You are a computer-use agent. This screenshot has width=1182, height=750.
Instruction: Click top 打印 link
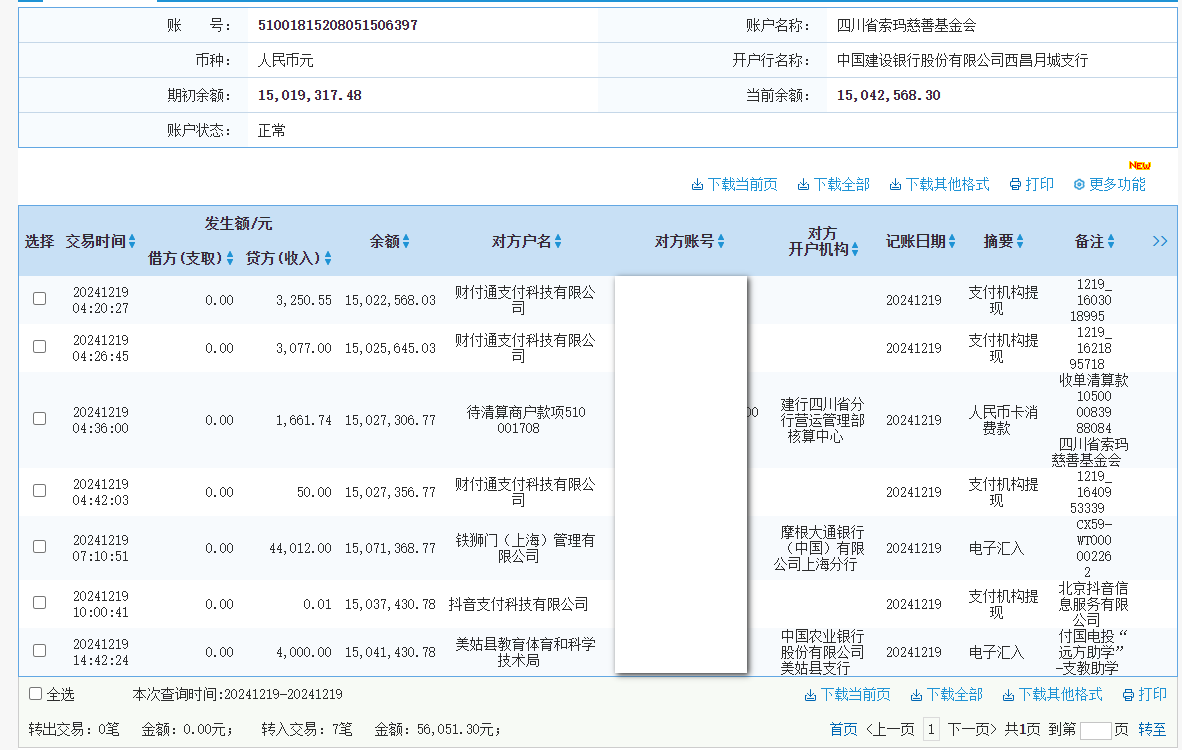coord(1032,185)
